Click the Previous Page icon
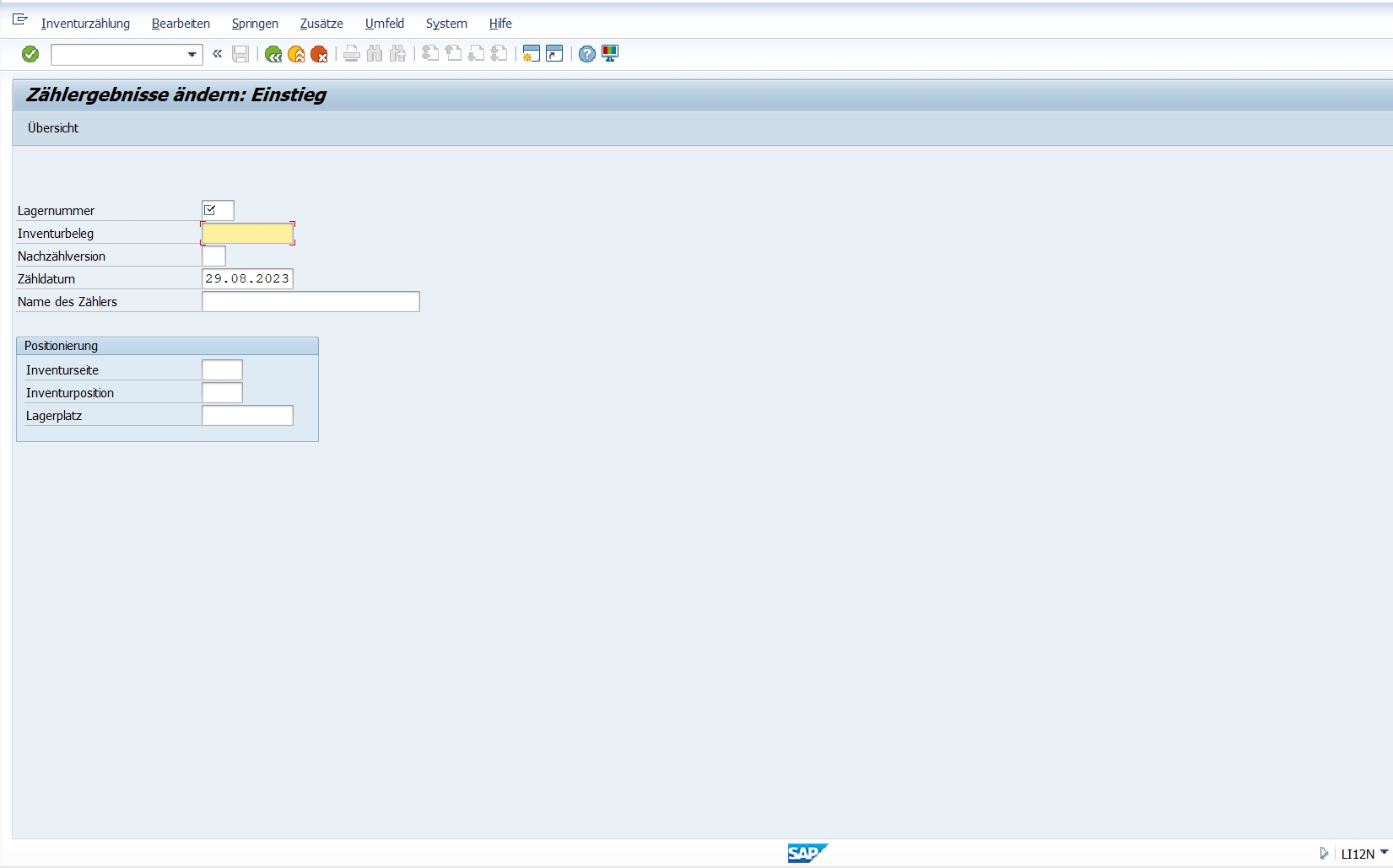This screenshot has height=868, width=1393. tap(453, 54)
